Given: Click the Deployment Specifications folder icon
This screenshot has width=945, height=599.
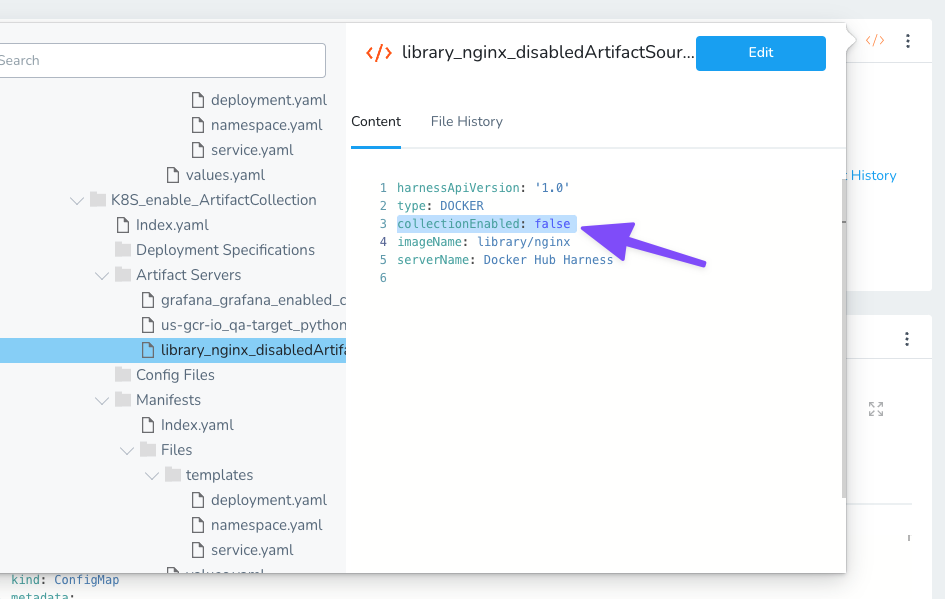Looking at the screenshot, I should [x=123, y=249].
